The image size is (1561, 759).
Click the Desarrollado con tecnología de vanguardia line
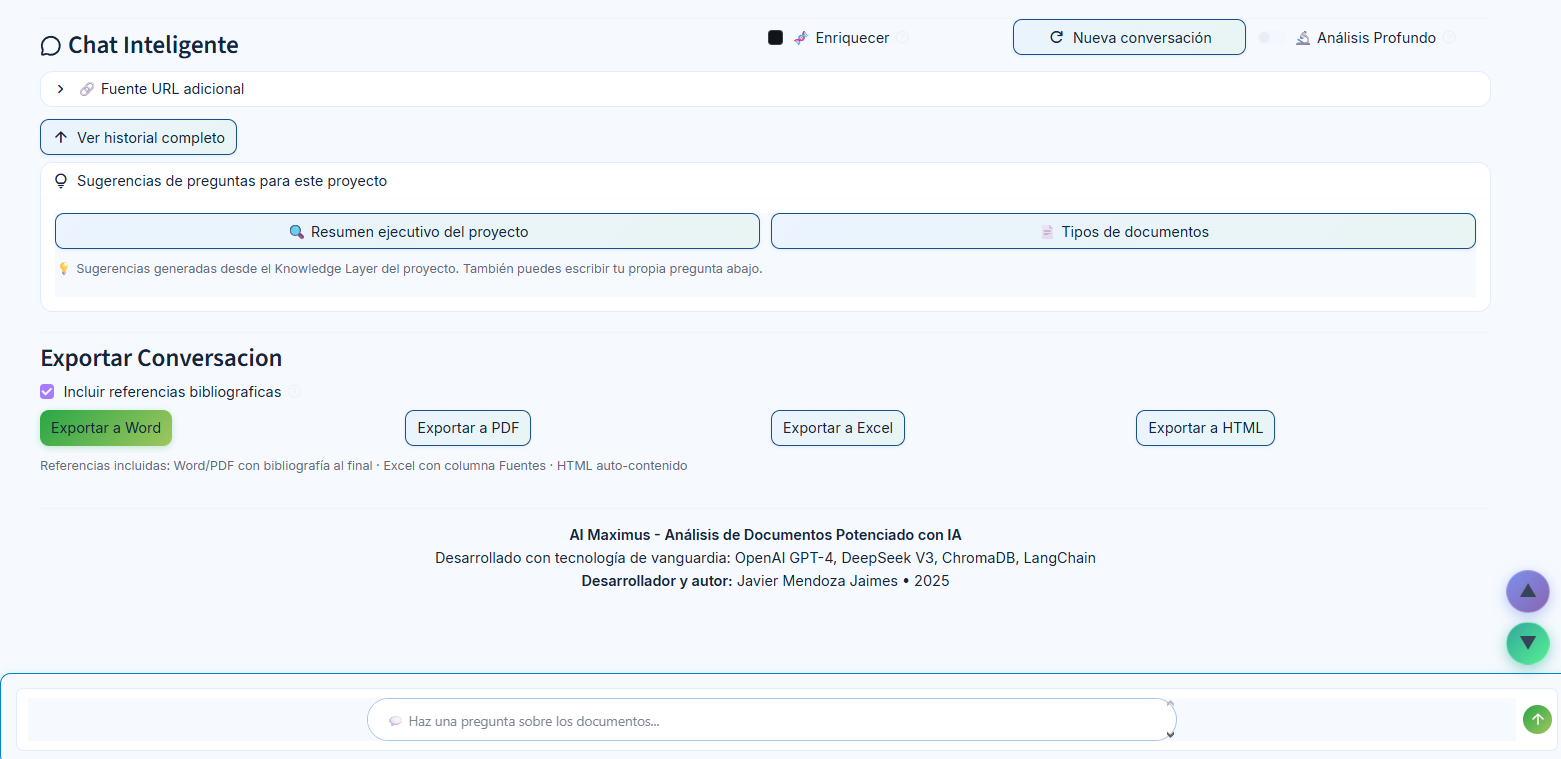coord(765,558)
